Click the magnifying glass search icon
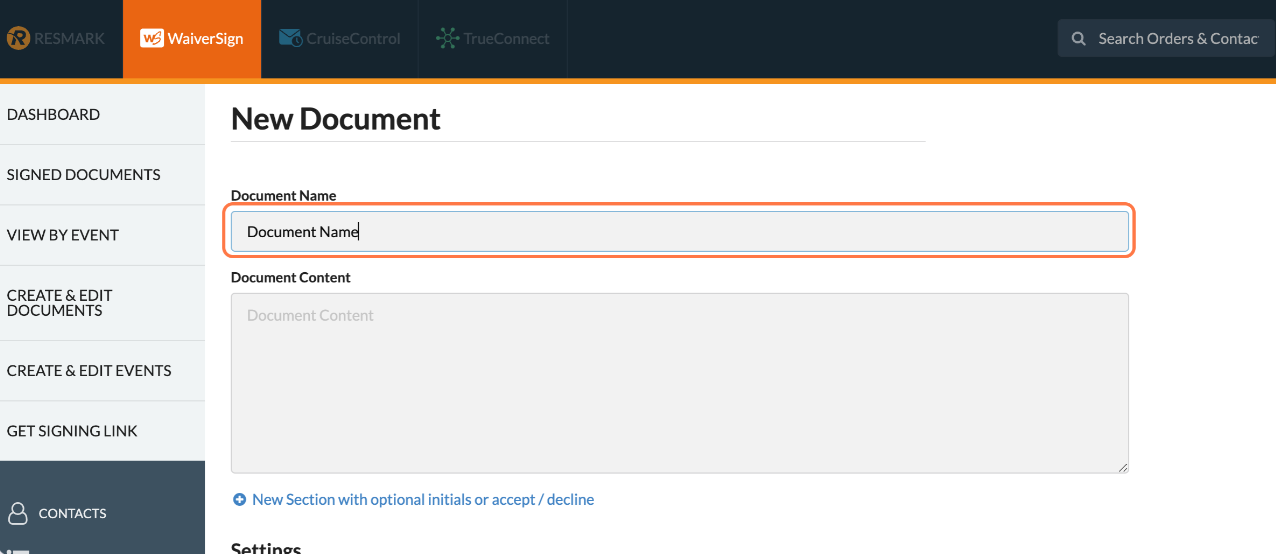Viewport: 1276px width, 554px height. click(x=1079, y=39)
